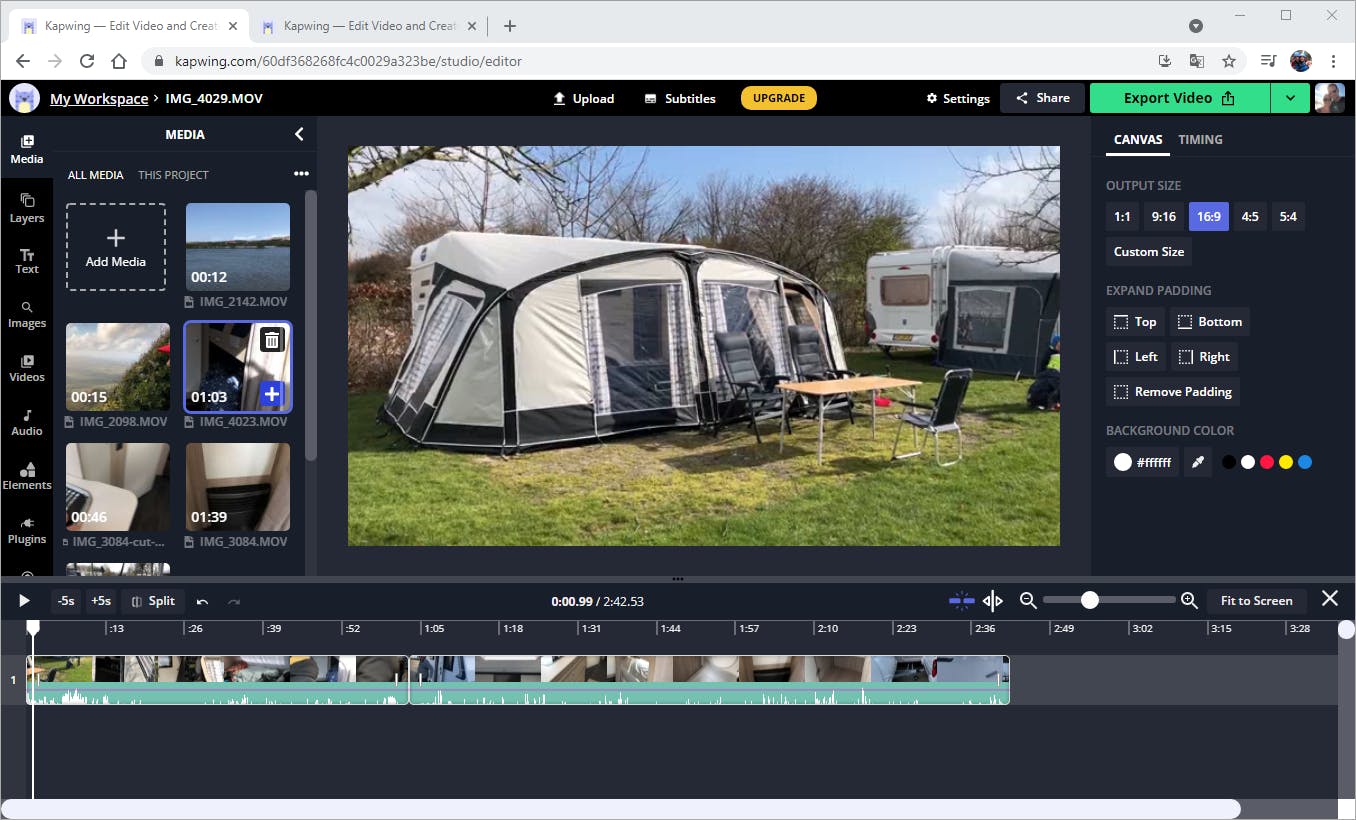Pick background color with the eyedropper

click(x=1197, y=462)
